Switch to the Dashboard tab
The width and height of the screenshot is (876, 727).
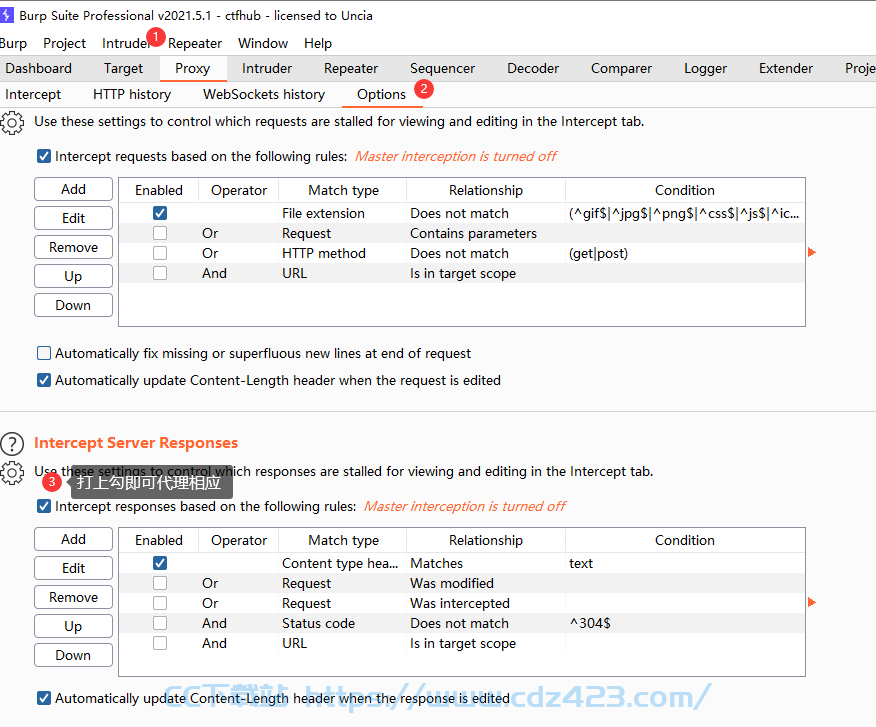(x=39, y=68)
